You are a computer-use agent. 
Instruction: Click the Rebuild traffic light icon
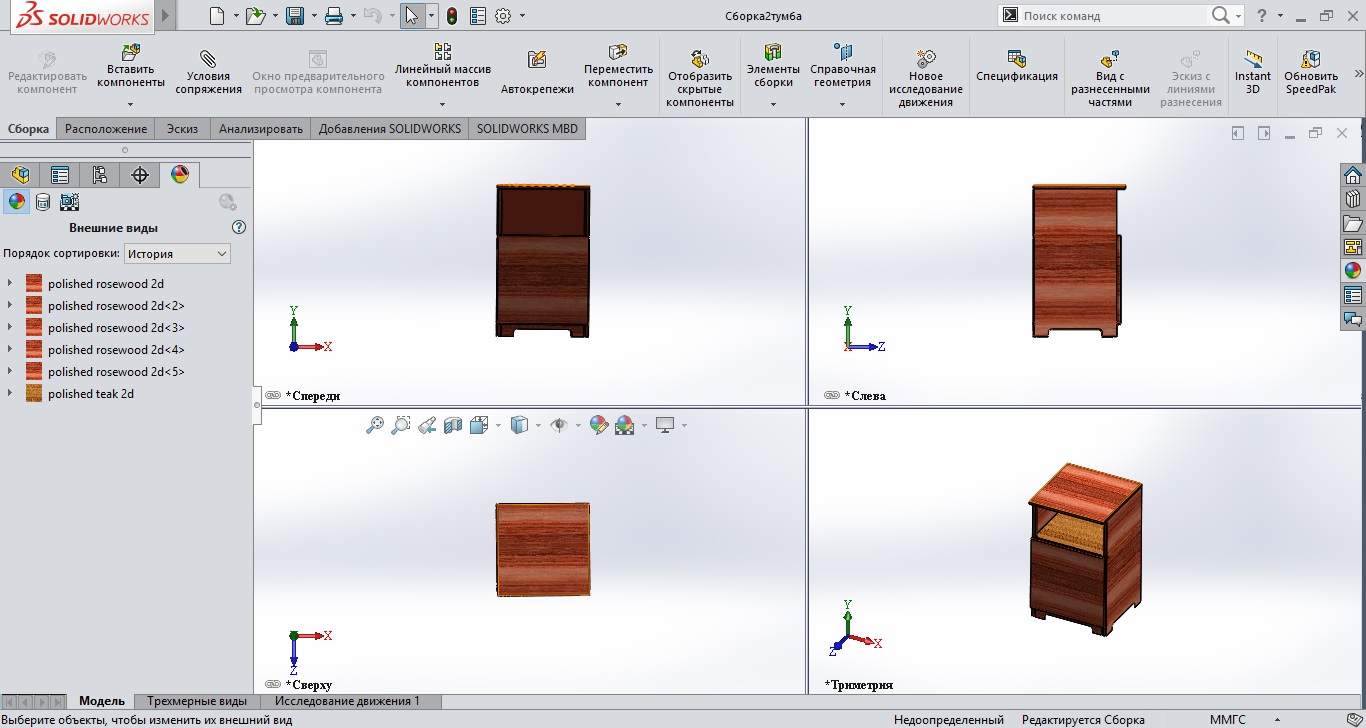click(x=452, y=16)
